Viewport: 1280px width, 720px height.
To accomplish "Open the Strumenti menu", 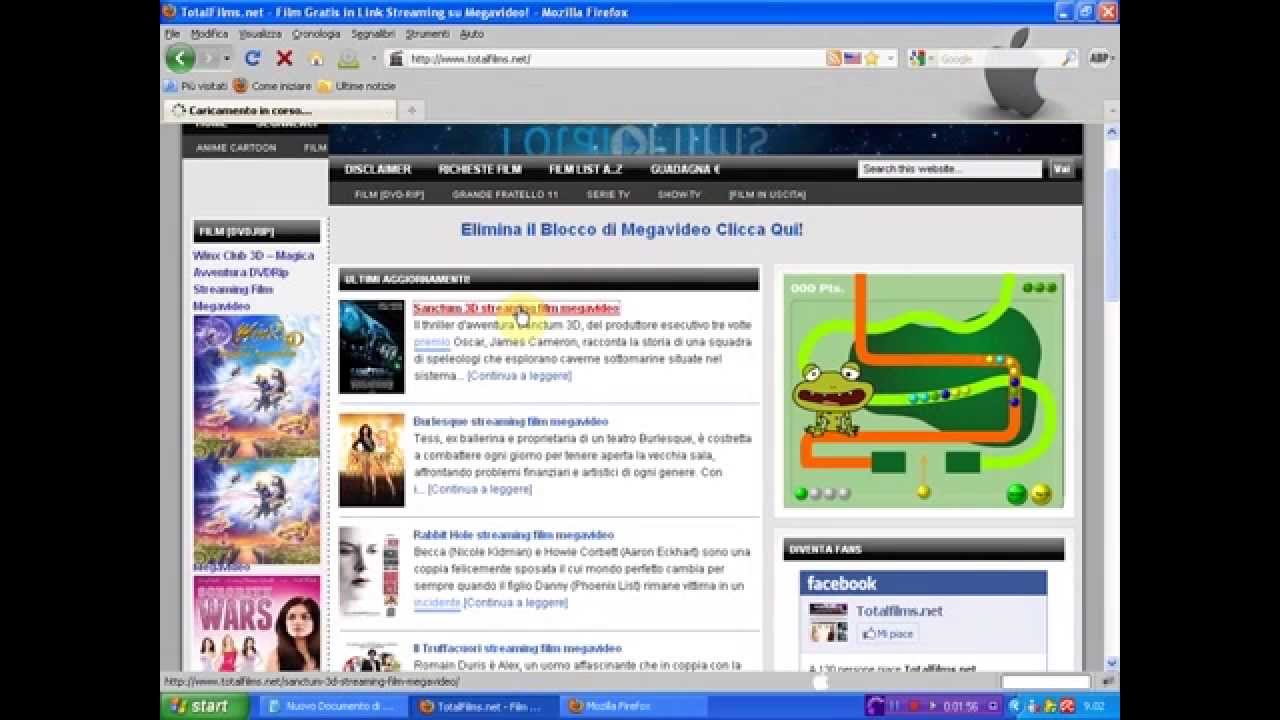I will 427,33.
